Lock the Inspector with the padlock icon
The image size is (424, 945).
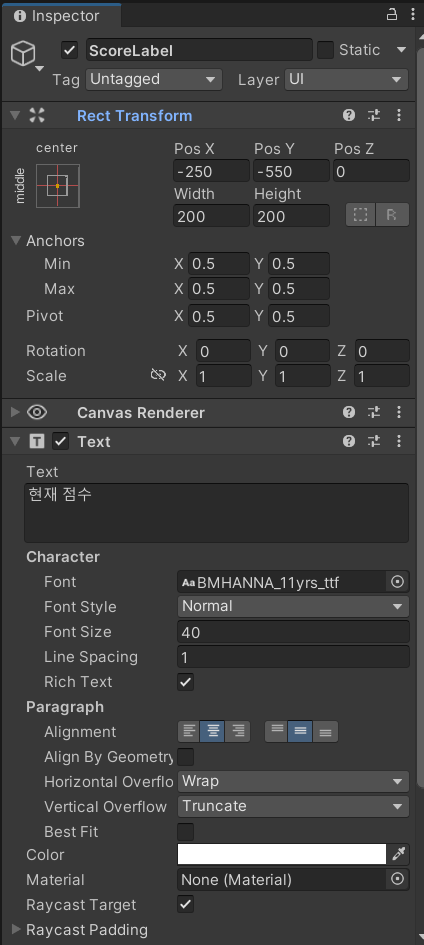[x=391, y=15]
